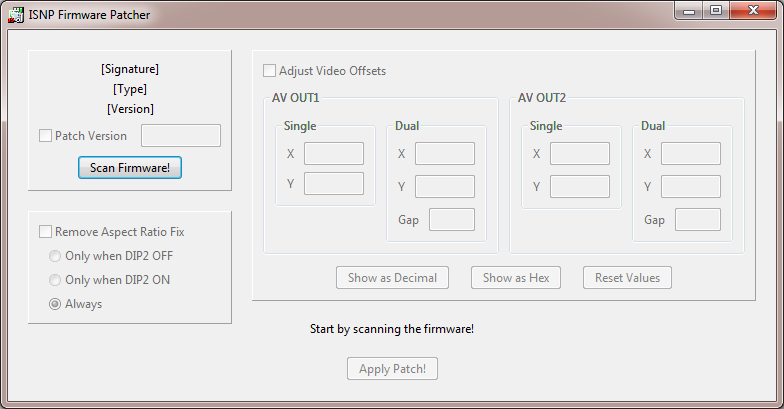Maximize the ISNP Firmware Patcher window

(x=716, y=11)
